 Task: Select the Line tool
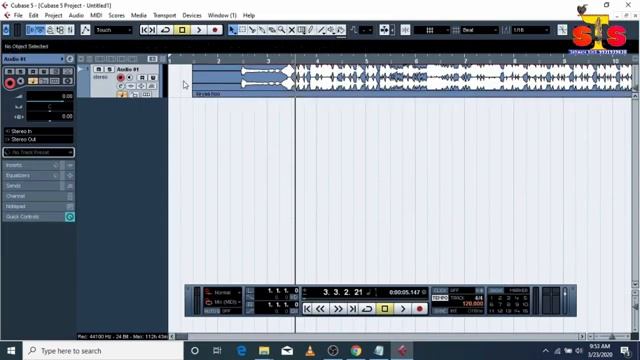321,30
